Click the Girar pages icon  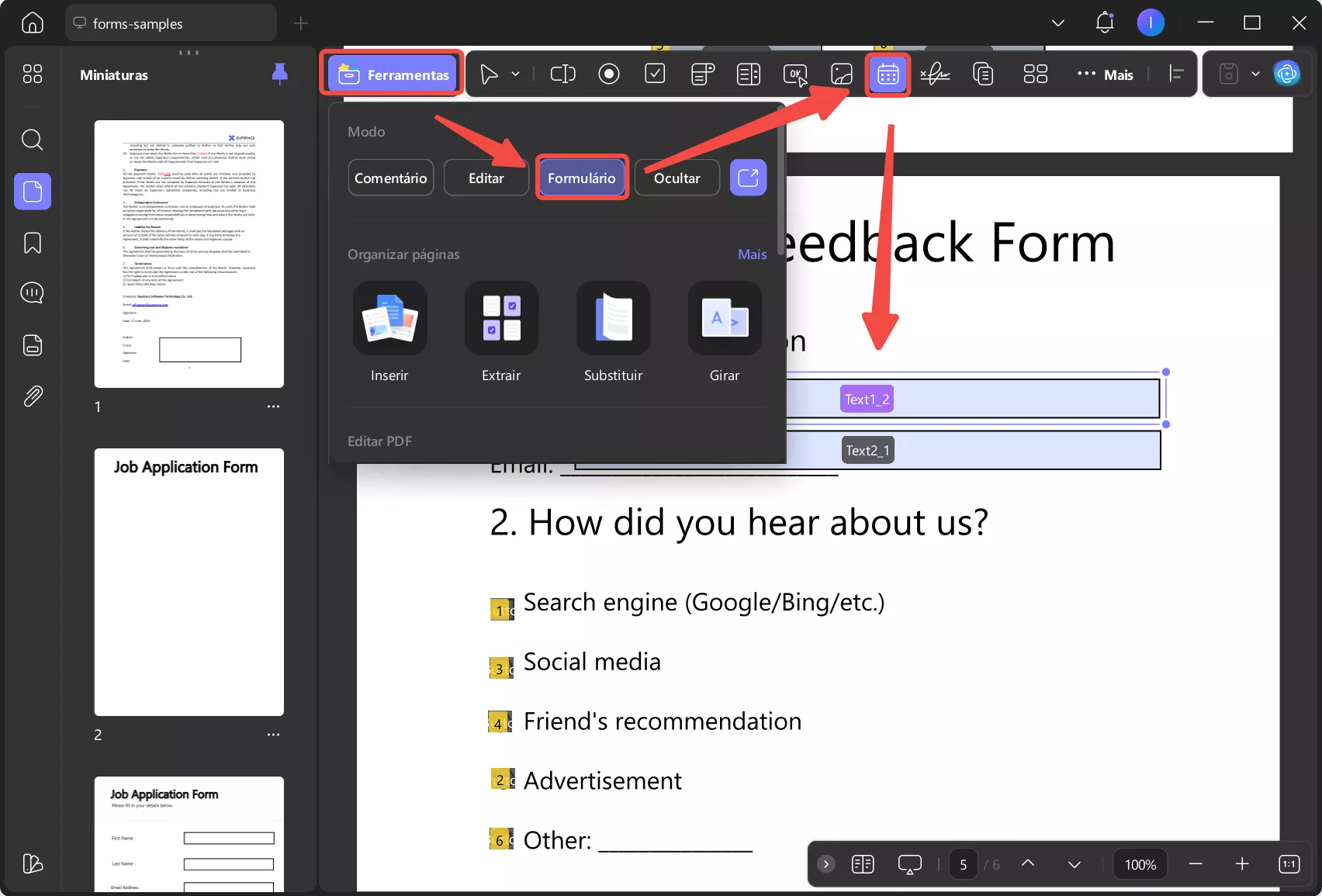point(725,318)
